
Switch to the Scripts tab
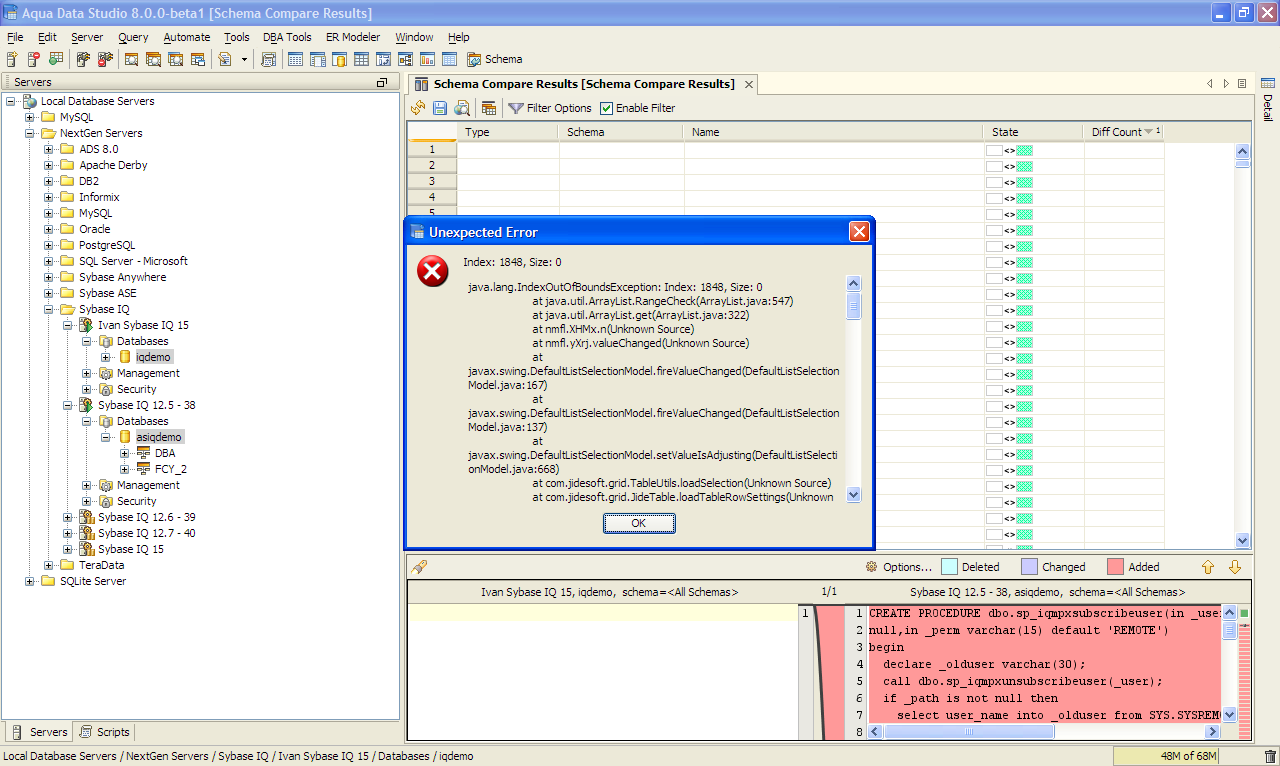pos(105,732)
